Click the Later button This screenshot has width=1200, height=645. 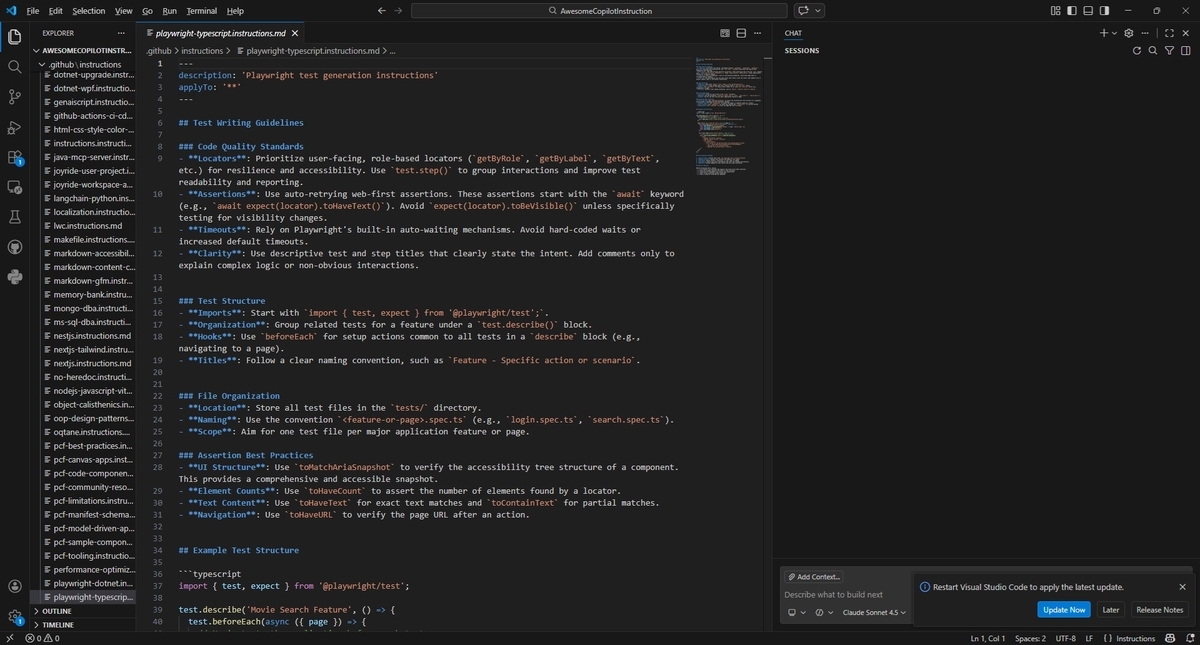pyautogui.click(x=1110, y=609)
